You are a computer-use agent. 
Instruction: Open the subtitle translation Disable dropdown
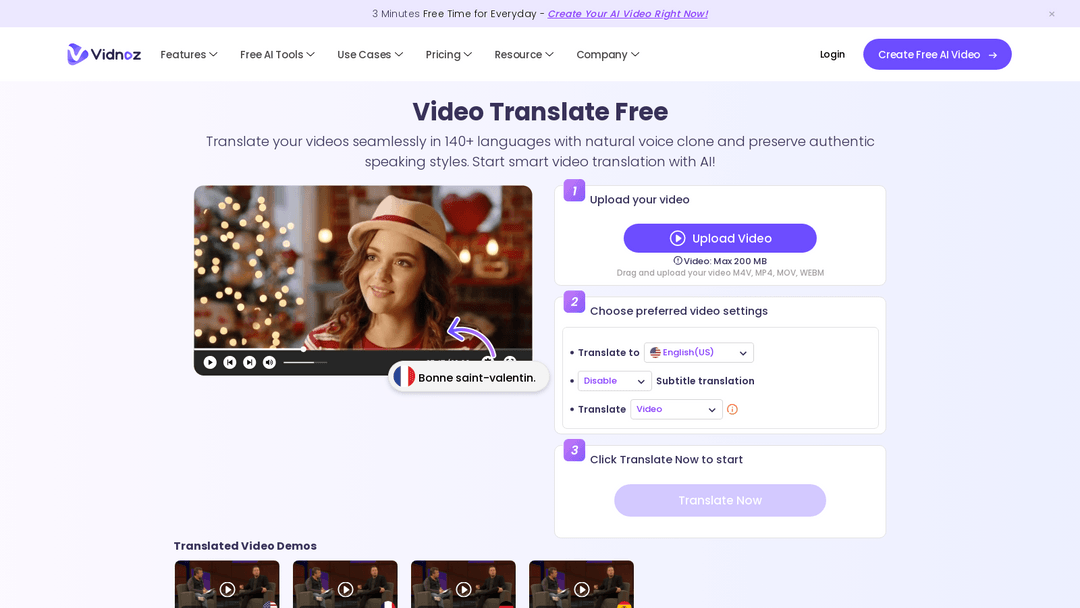click(x=614, y=381)
